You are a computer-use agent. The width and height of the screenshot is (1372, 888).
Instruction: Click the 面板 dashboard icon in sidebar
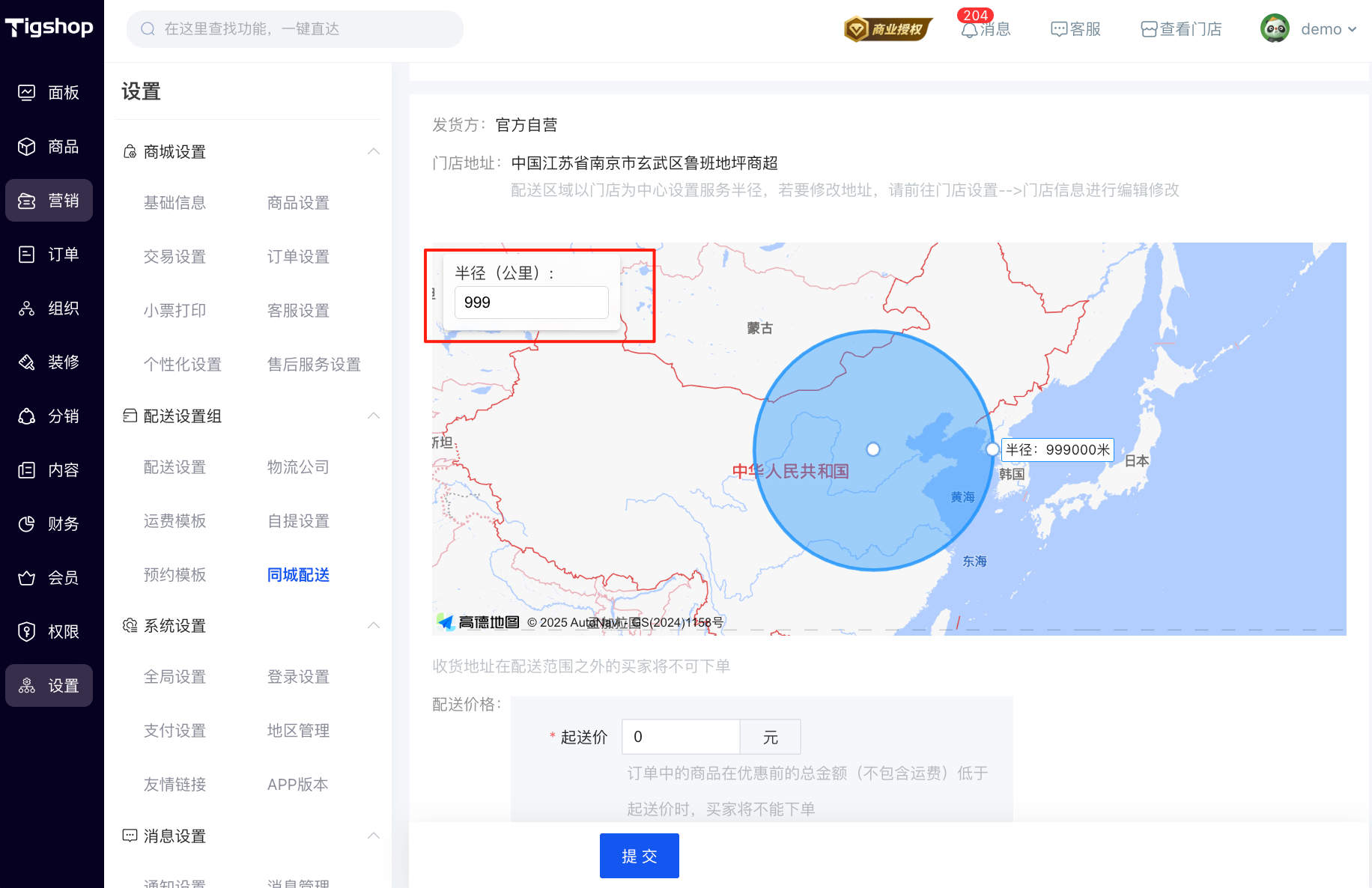pos(27,93)
